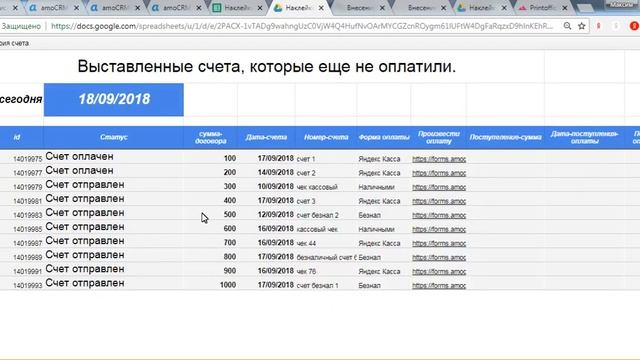Bookmark this page with the star icon

(582, 26)
